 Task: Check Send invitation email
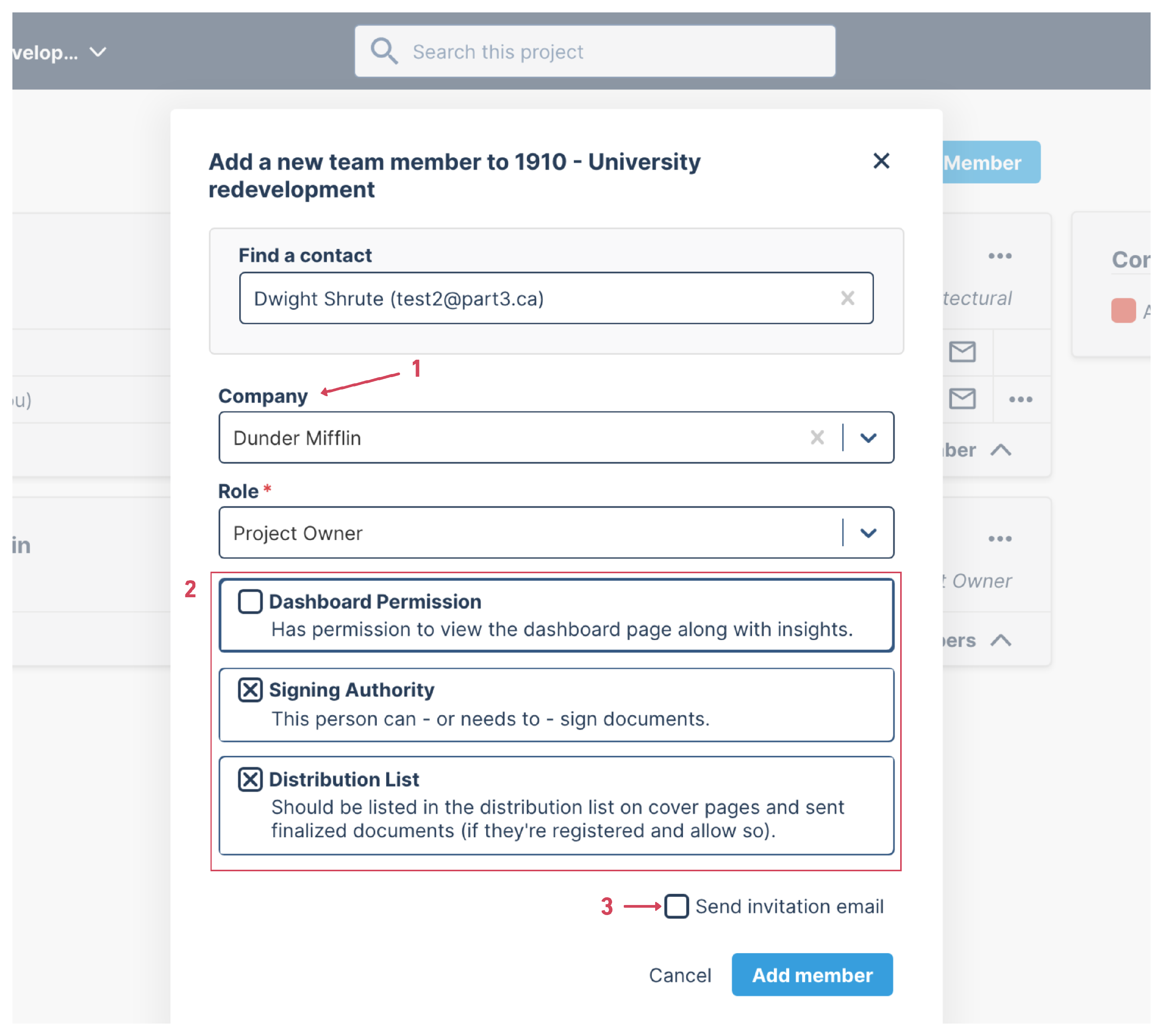676,906
